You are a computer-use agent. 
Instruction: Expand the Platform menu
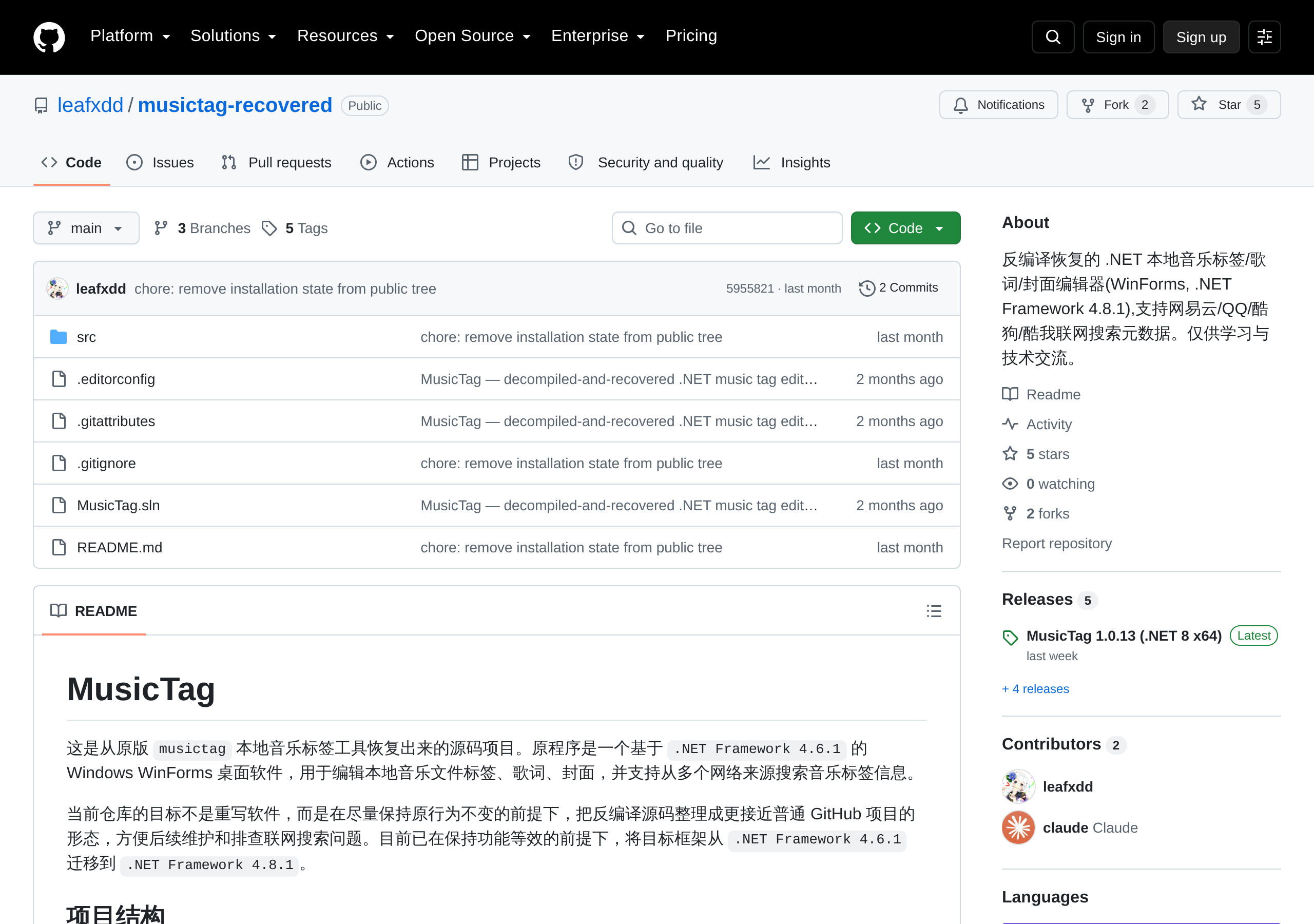130,36
